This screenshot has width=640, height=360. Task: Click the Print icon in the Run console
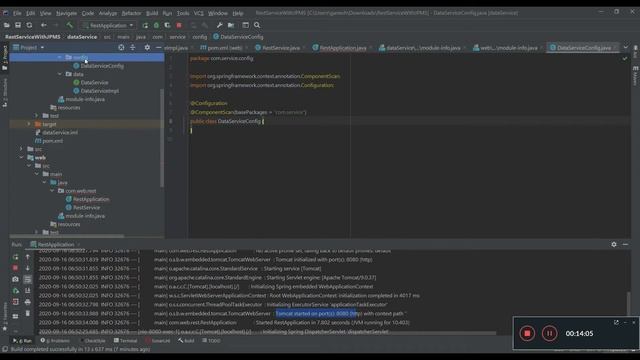point(27,302)
